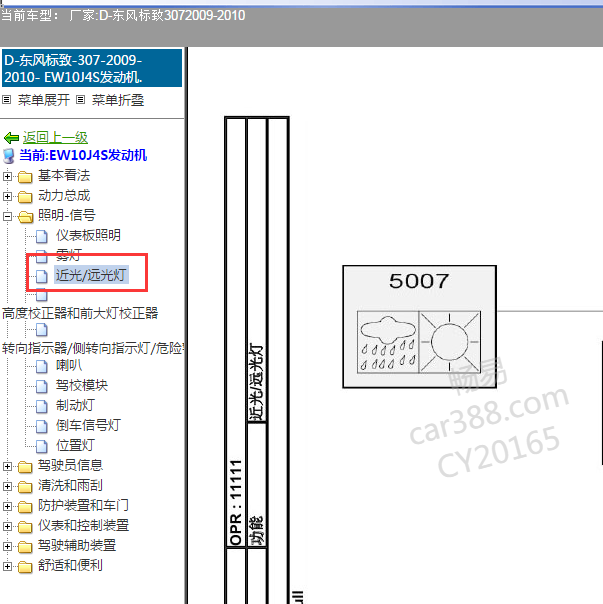Collapse the 照明-信号 folder

(7, 216)
